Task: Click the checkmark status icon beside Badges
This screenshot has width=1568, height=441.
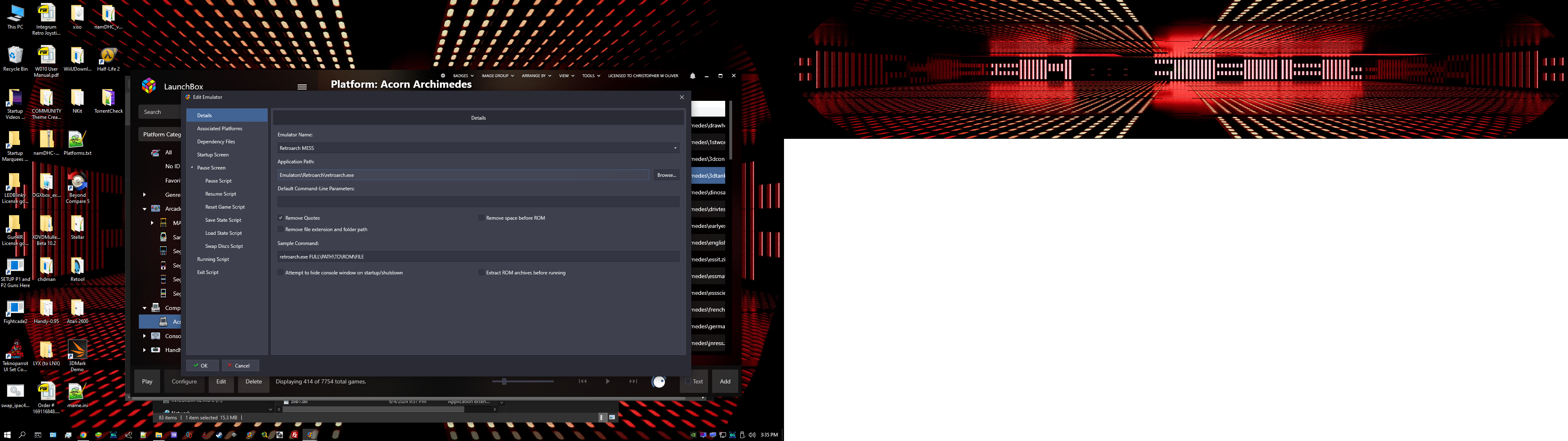Action: [443, 76]
